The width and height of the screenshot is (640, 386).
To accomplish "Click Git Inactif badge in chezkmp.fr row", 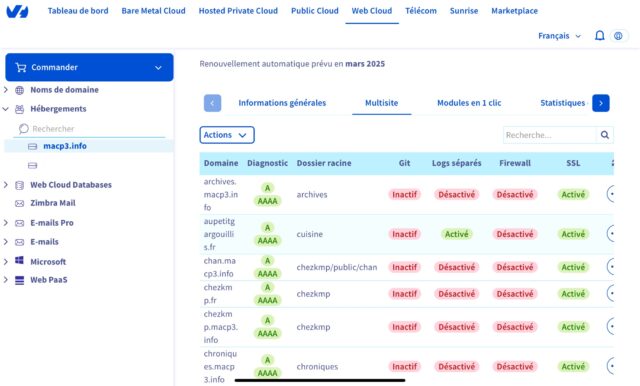I will pos(404,294).
